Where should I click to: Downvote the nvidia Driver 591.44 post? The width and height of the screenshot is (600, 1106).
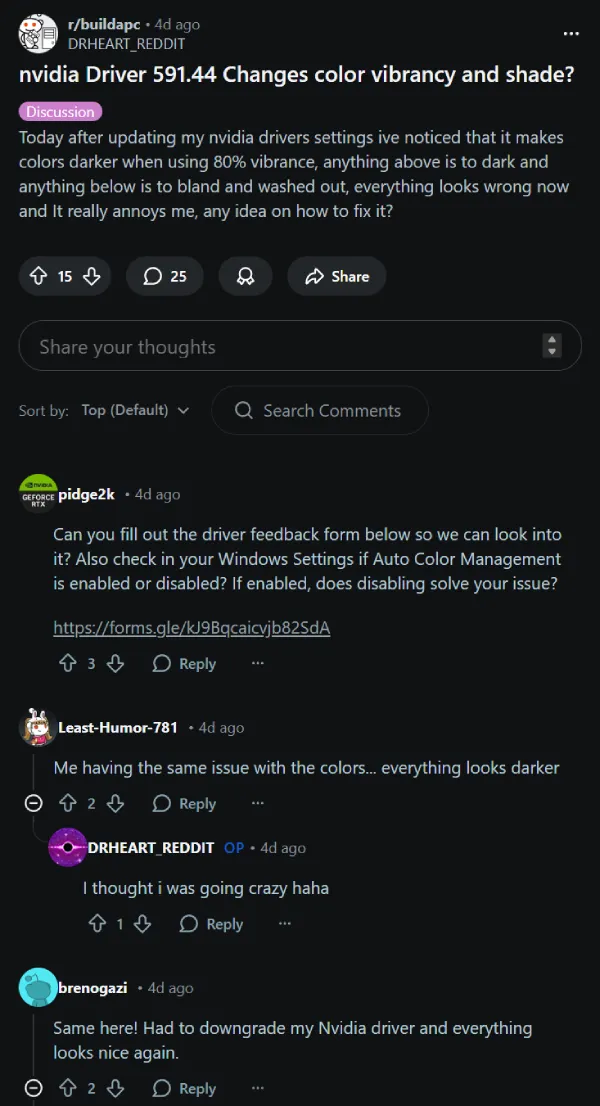[91, 277]
